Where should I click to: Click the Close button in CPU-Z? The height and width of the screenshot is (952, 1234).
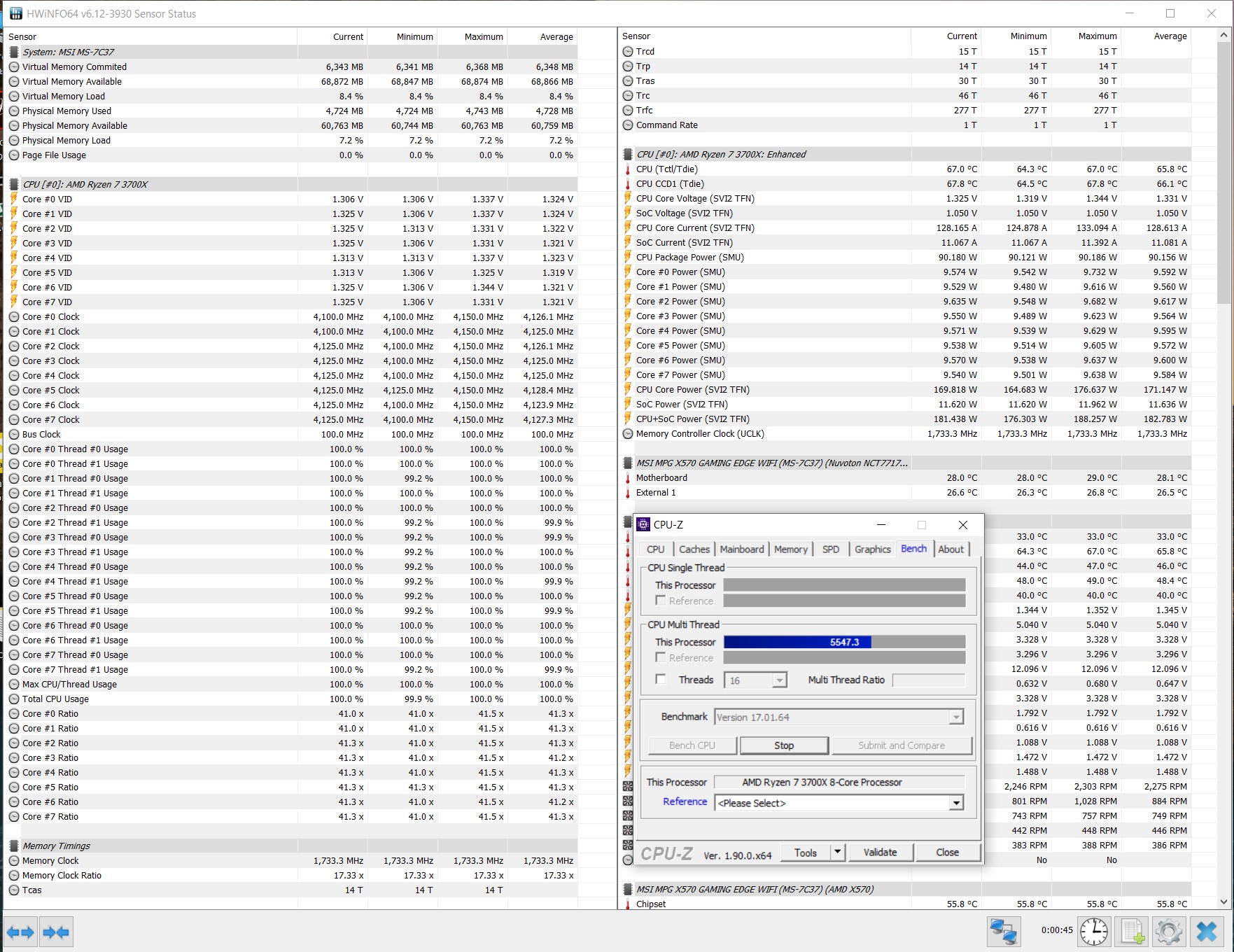pyautogui.click(x=948, y=852)
